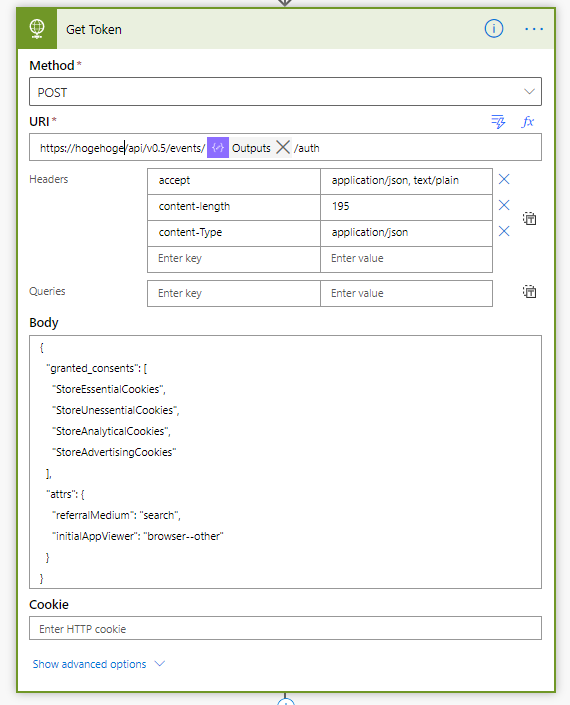Click the Outputs token label in URI
Image resolution: width=570 pixels, height=705 pixels.
251,148
